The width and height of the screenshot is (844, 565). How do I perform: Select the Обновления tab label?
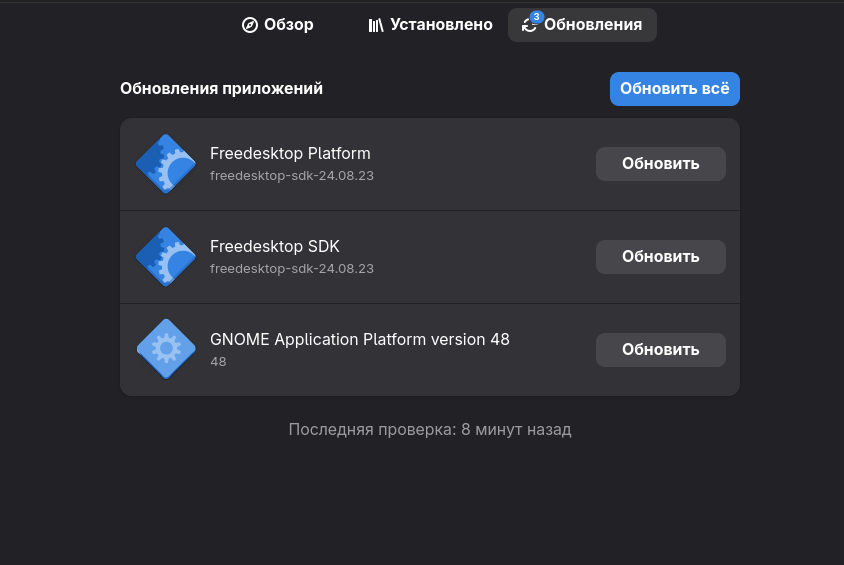pyautogui.click(x=593, y=25)
